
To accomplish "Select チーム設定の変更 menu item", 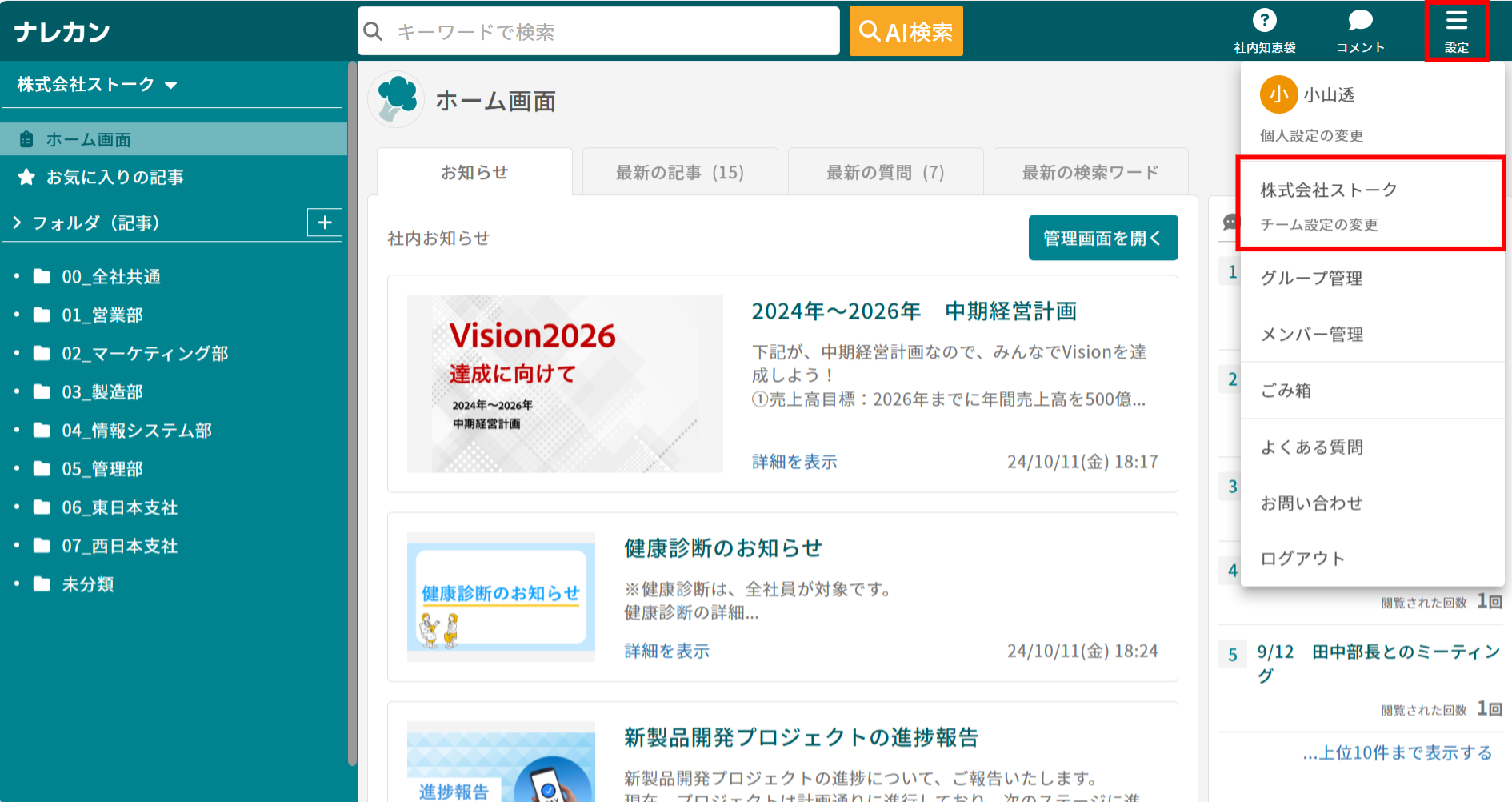I will pyautogui.click(x=1318, y=225).
